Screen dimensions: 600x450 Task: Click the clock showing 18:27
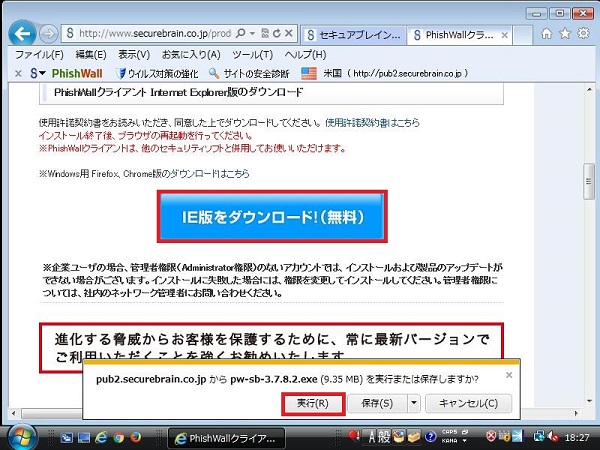pos(577,437)
